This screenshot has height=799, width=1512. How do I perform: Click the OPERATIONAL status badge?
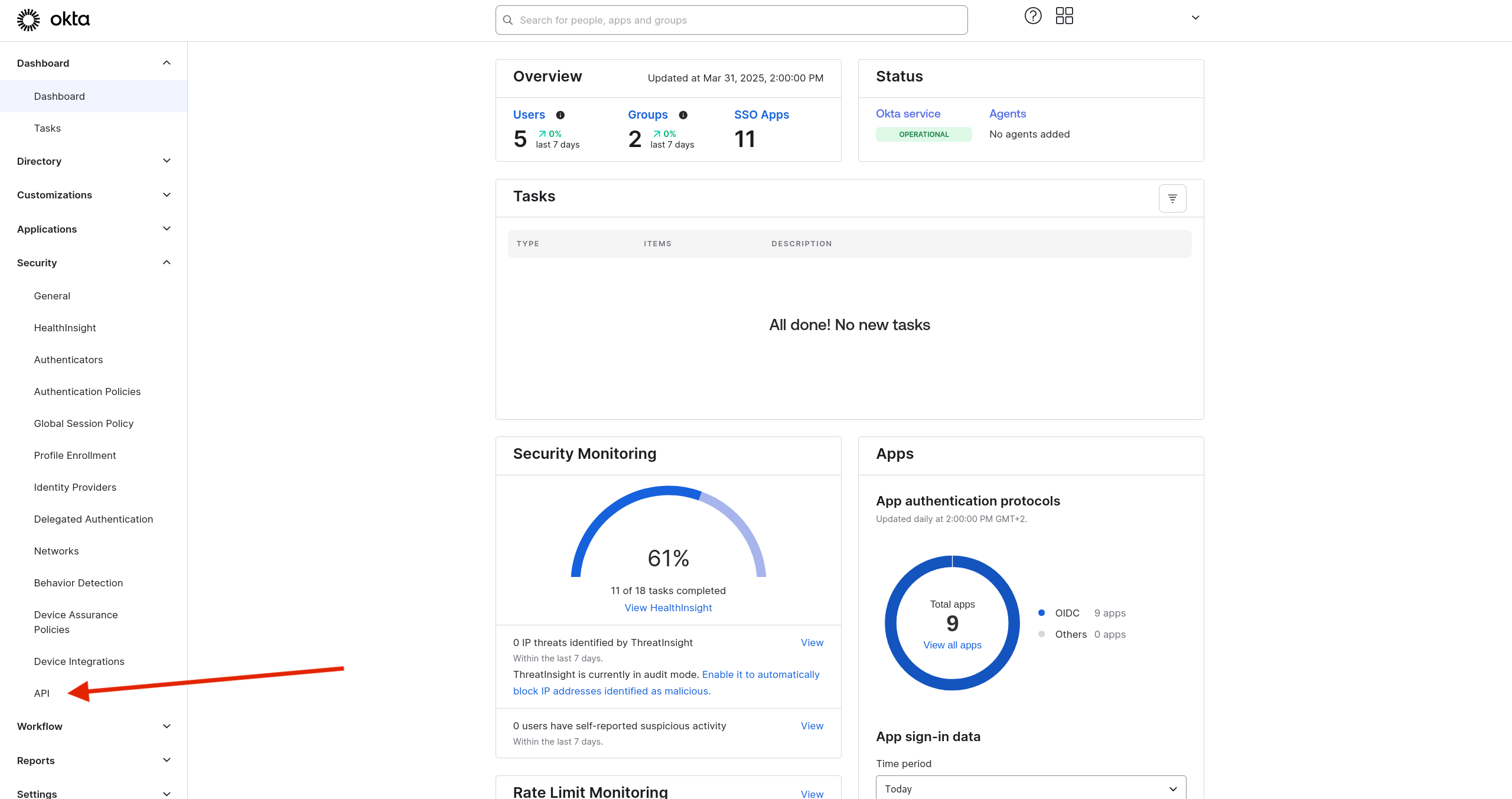[924, 135]
